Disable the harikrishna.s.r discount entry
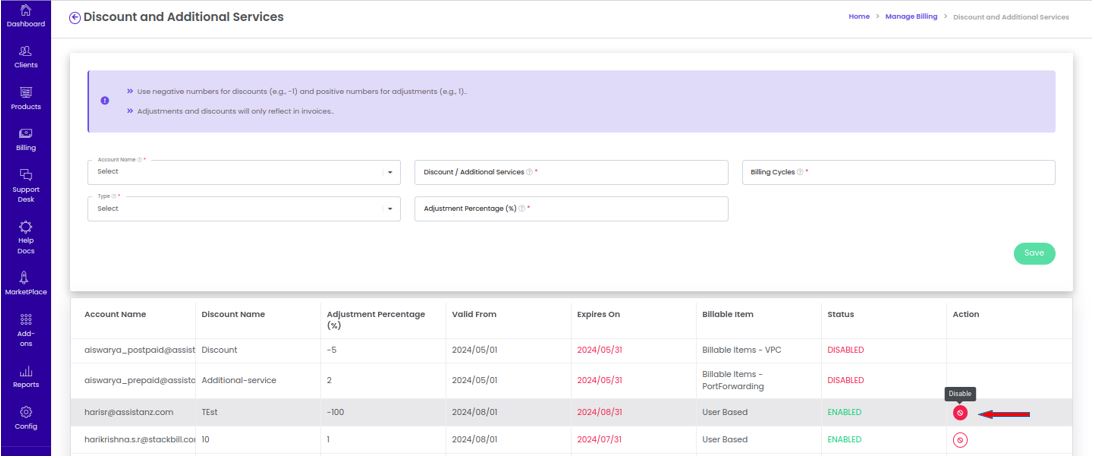The image size is (1094, 458). [x=960, y=440]
